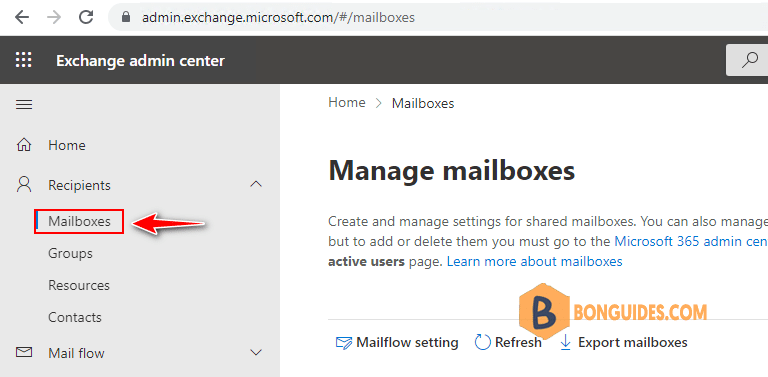Open the app launcher waffle icon
This screenshot has width=768, height=377.
coord(24,60)
